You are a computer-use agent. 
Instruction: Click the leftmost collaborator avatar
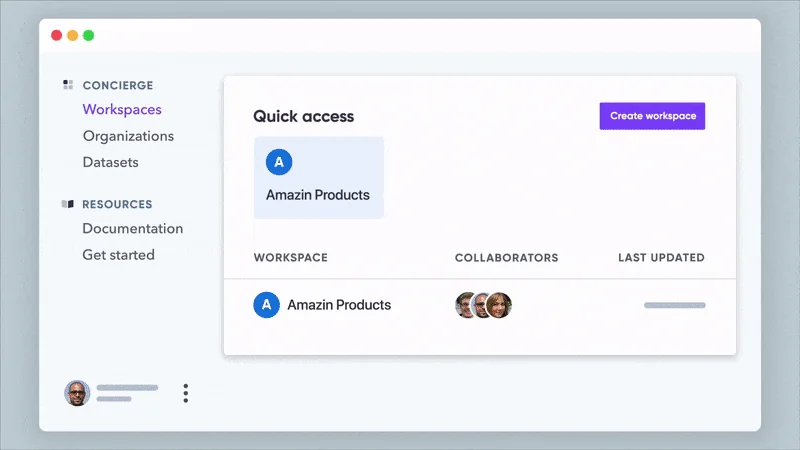(x=466, y=305)
